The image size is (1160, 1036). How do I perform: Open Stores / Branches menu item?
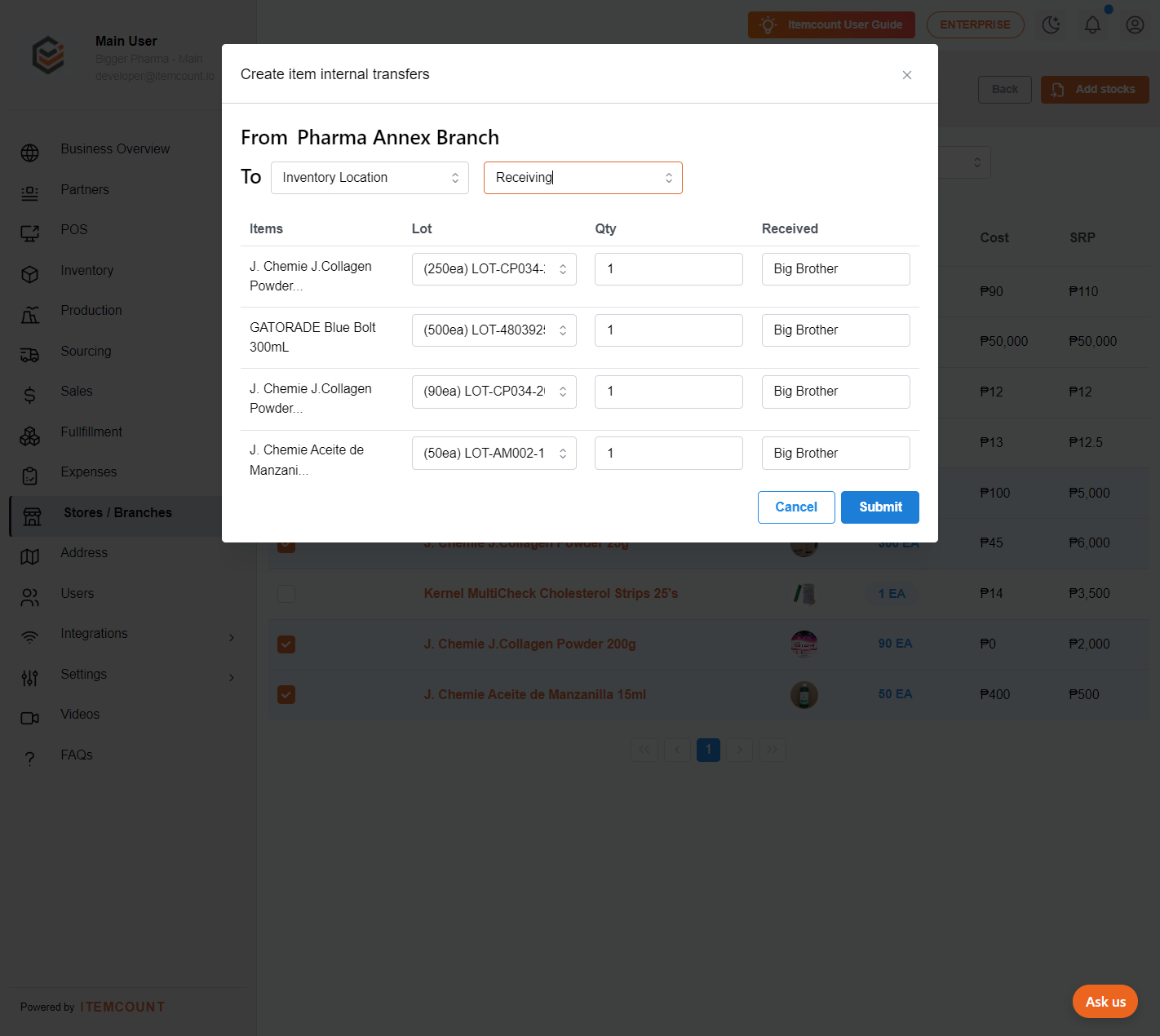point(117,513)
